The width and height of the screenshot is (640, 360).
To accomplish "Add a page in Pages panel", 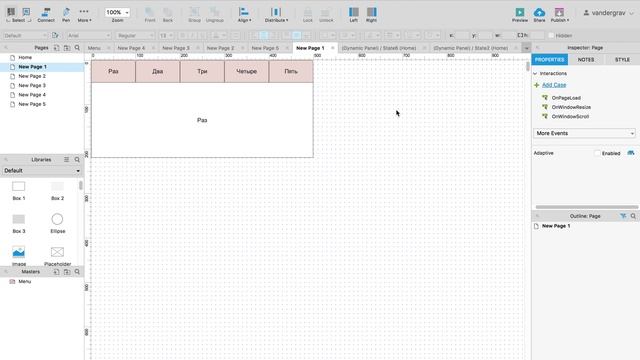I will tap(56, 48).
